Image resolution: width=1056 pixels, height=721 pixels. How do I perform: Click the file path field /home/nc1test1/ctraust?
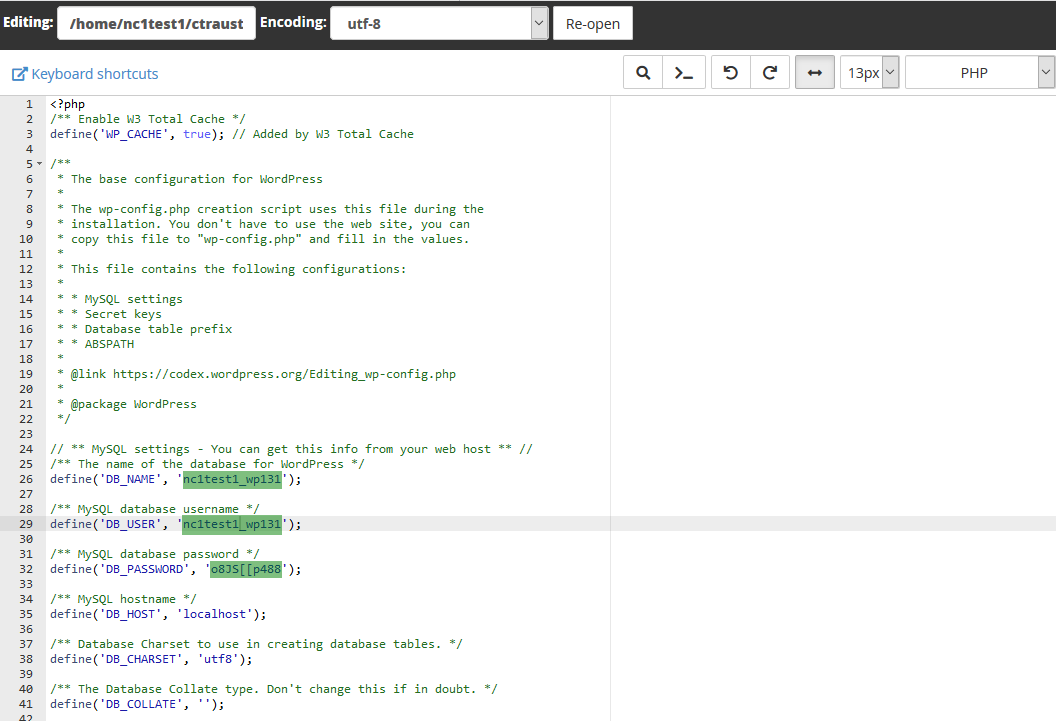(156, 24)
